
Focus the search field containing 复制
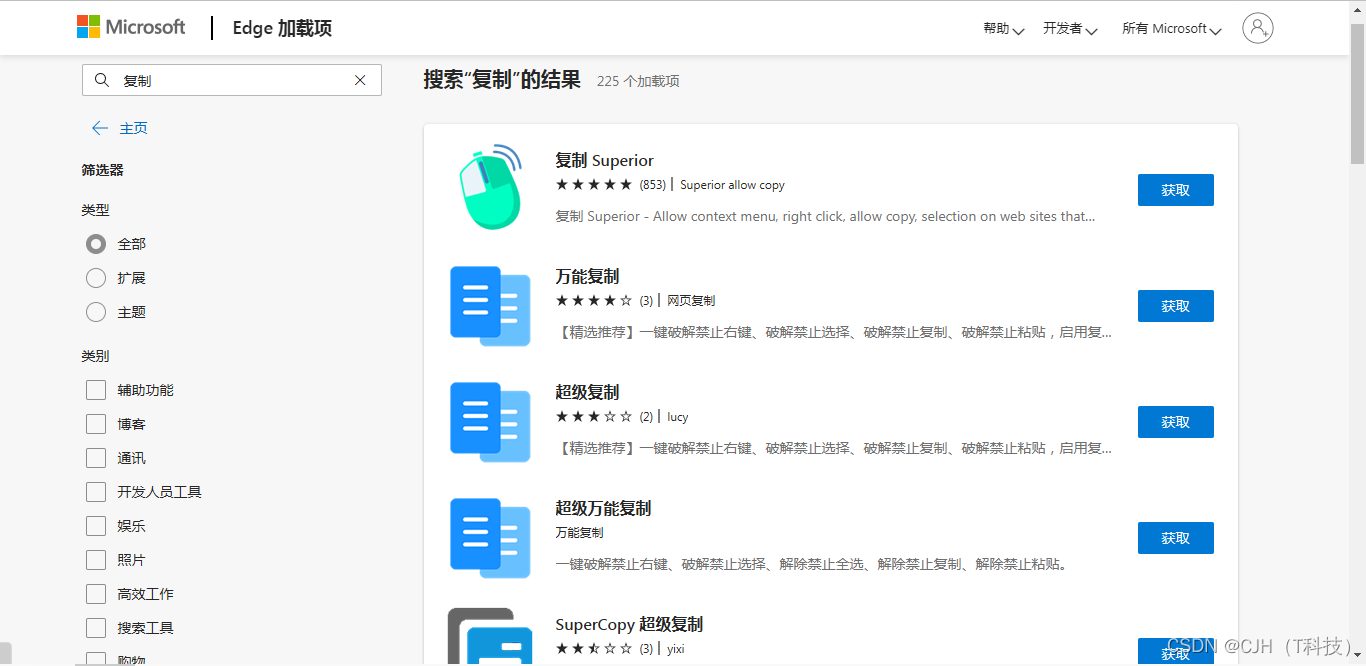point(232,80)
